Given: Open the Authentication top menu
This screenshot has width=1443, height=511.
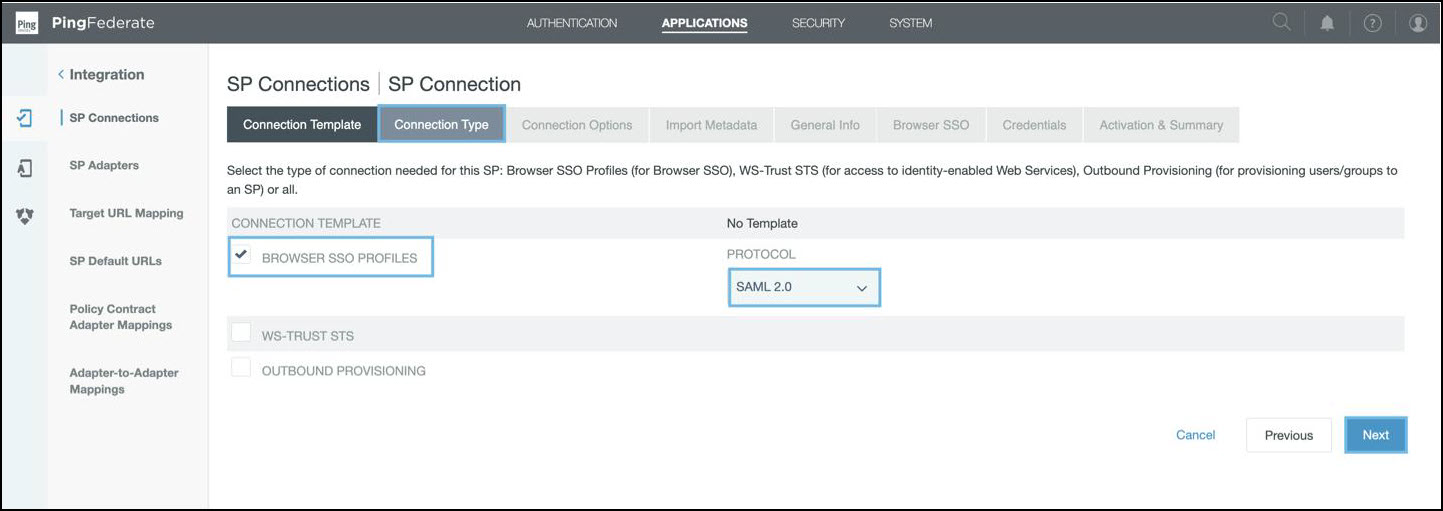Looking at the screenshot, I should pyautogui.click(x=572, y=23).
